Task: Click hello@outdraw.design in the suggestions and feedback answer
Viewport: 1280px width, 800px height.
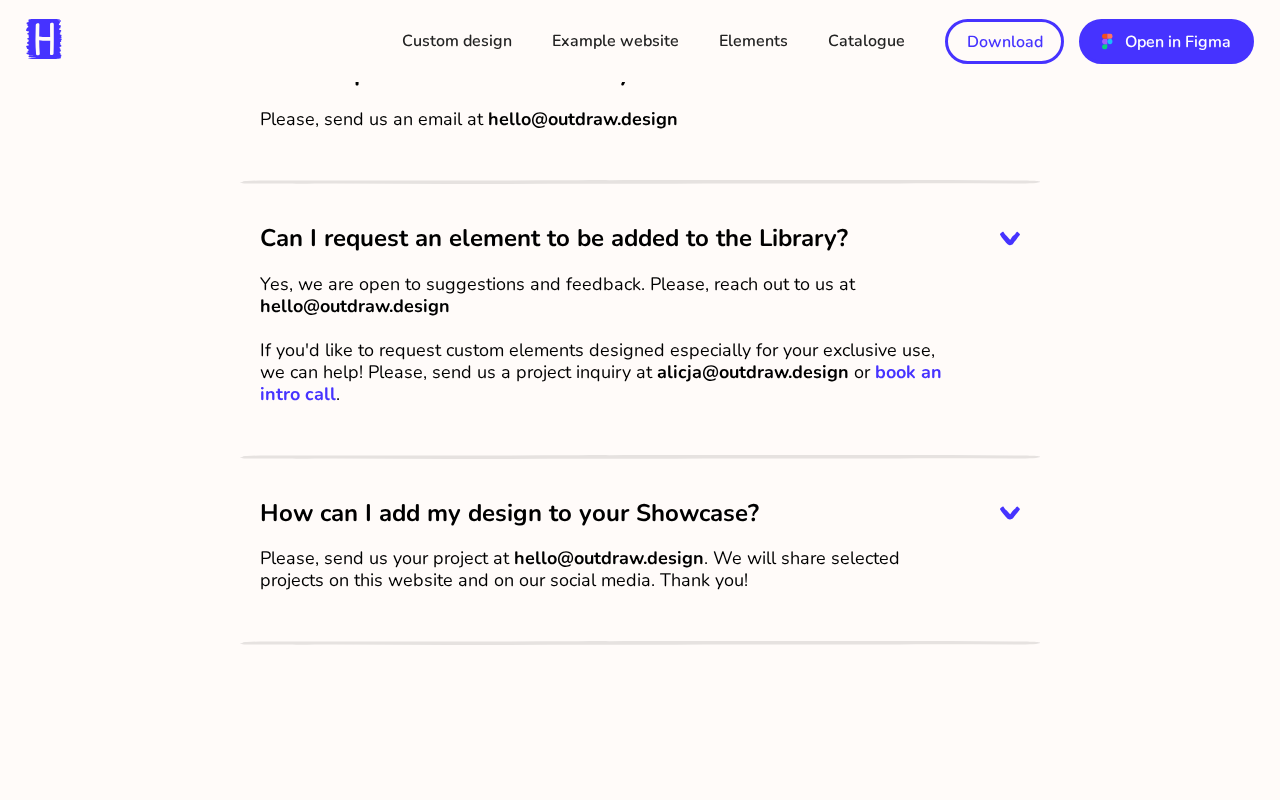Action: point(355,306)
